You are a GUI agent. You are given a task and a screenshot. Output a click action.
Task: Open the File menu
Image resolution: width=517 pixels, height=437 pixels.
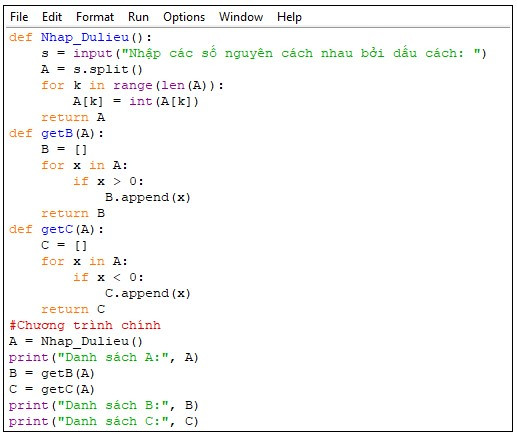[x=19, y=17]
